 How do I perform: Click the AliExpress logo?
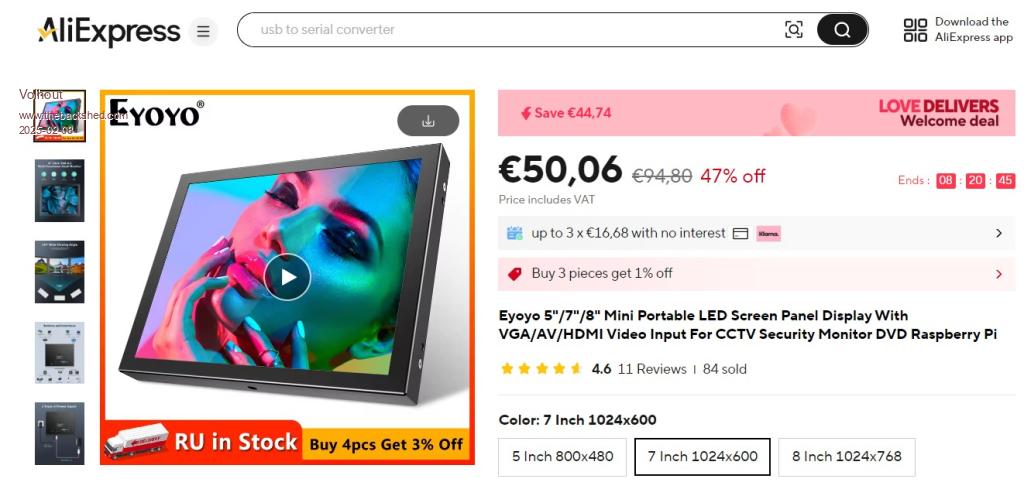(108, 31)
